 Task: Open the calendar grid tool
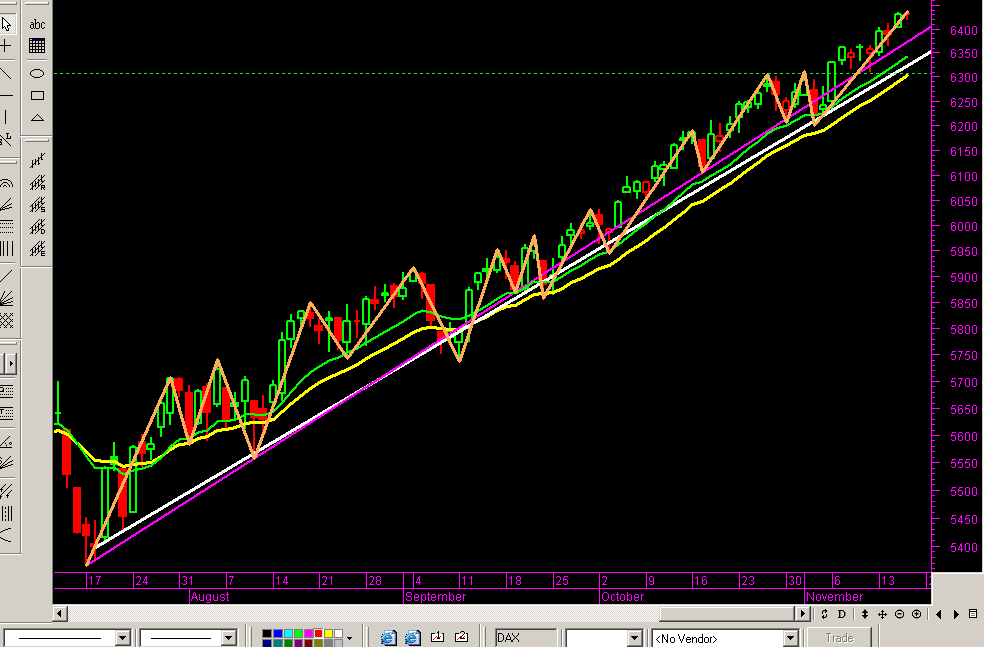click(x=37, y=46)
